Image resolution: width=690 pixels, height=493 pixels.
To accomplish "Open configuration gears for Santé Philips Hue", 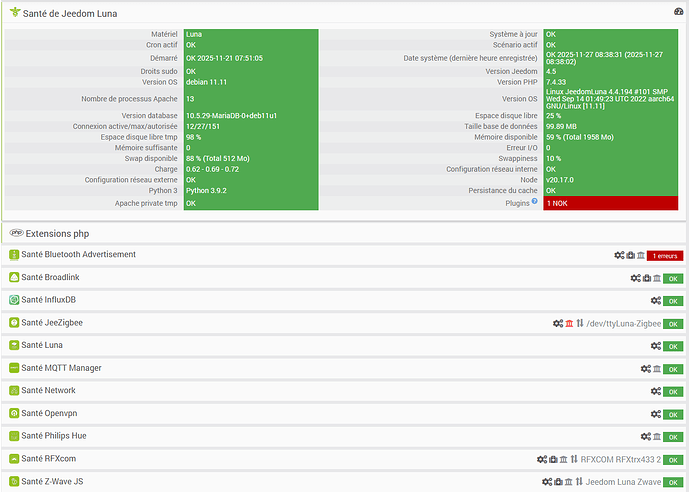I will [x=646, y=437].
